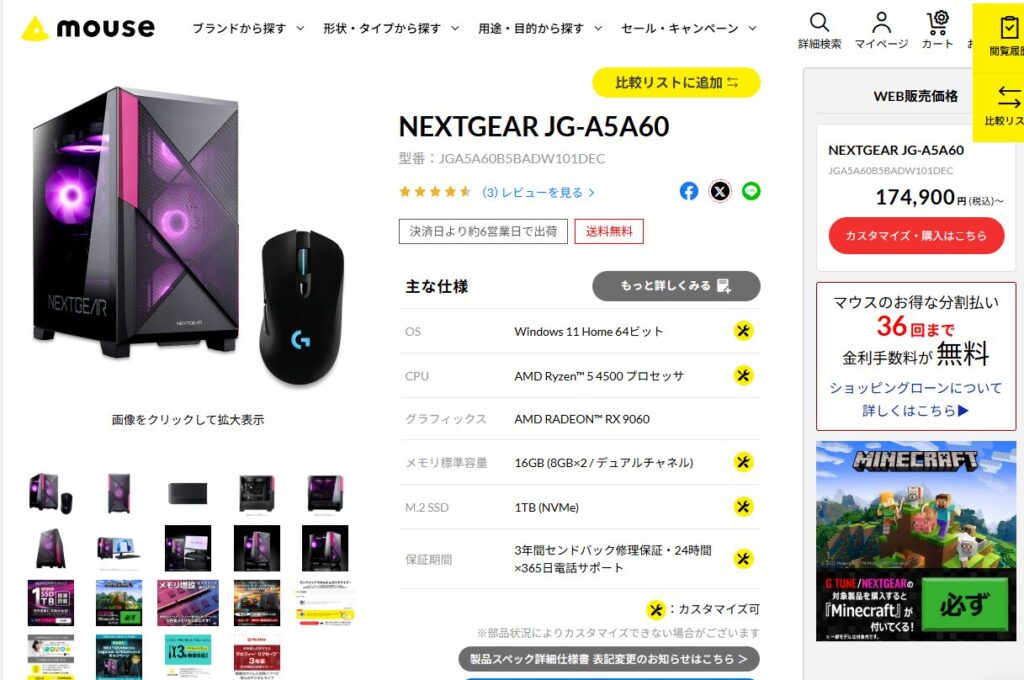Expand the ブランドから探す menu
This screenshot has height=680, width=1024.
248,28
